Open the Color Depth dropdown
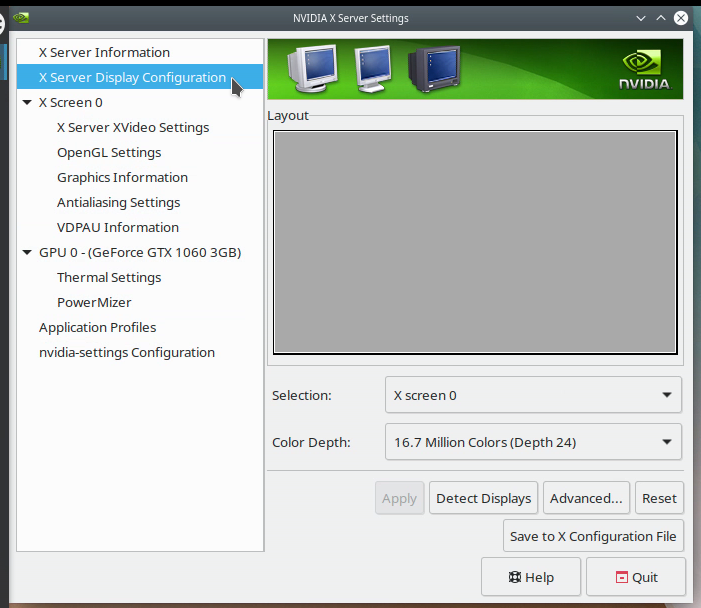 (533, 442)
